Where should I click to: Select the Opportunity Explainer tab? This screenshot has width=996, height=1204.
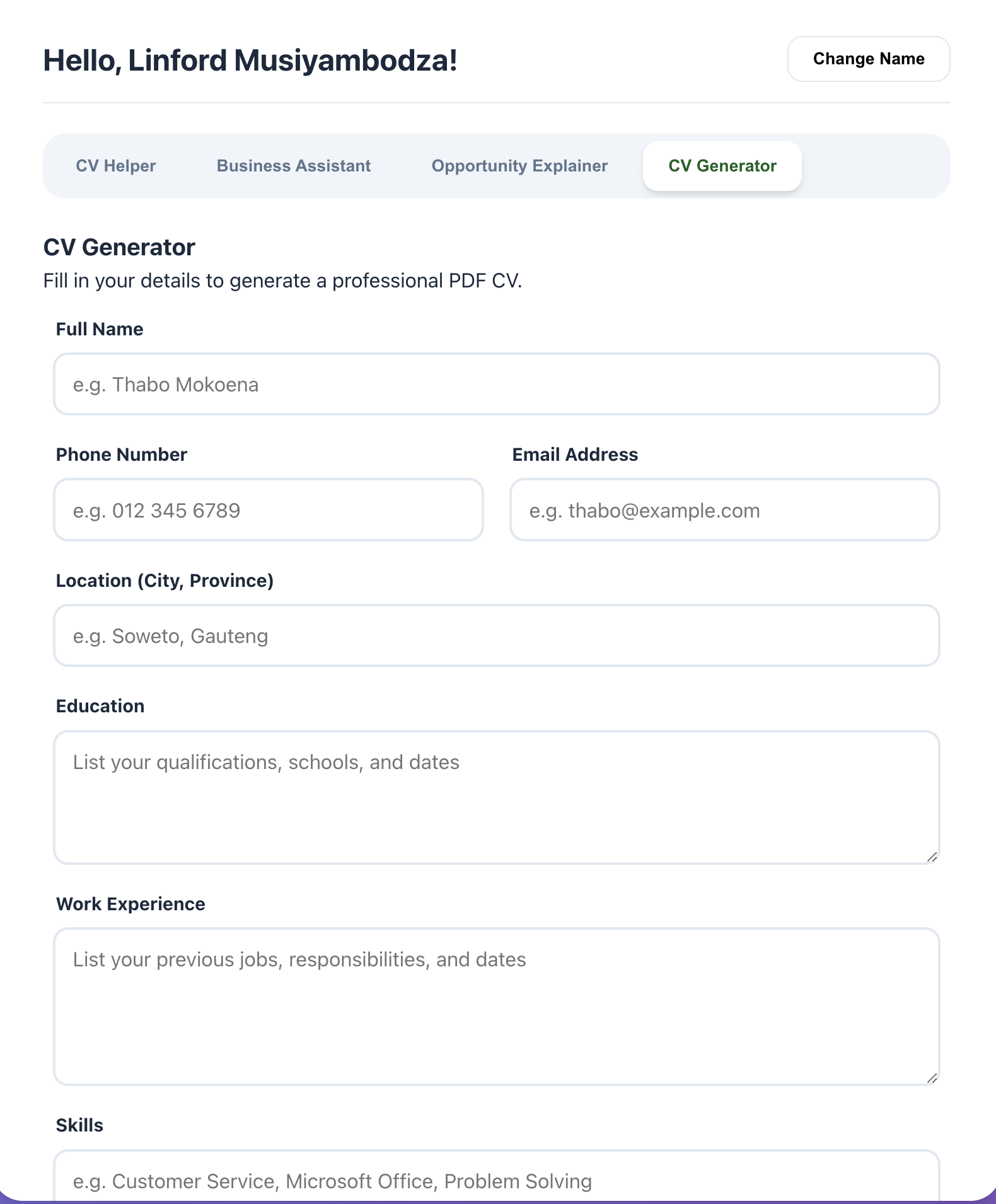click(519, 166)
